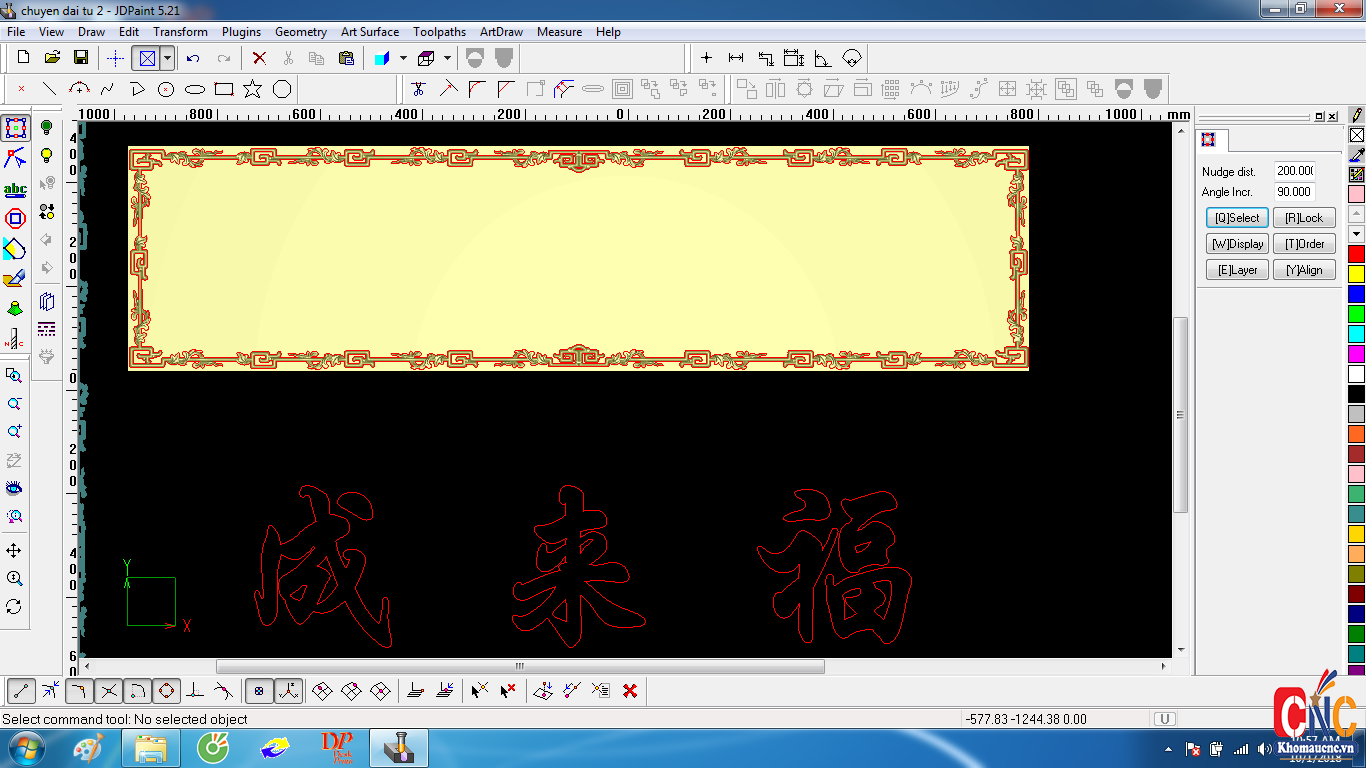Open the Art Surface menu
The width and height of the screenshot is (1366, 768).
(x=369, y=32)
